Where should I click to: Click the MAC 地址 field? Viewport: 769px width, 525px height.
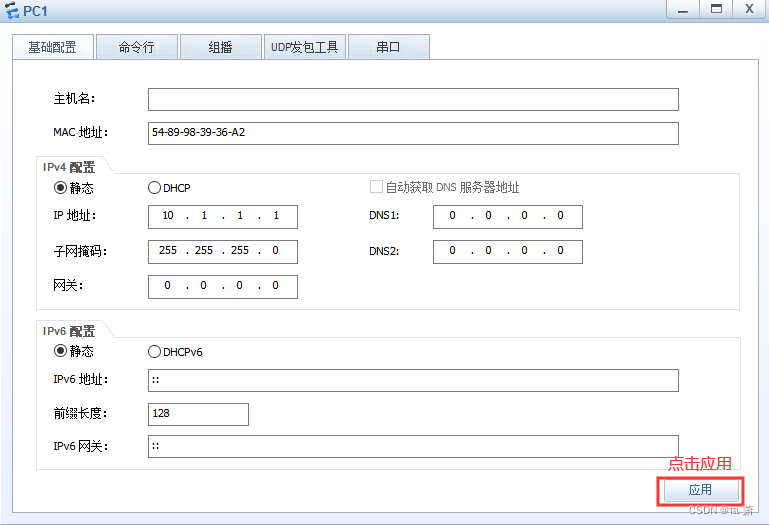413,133
